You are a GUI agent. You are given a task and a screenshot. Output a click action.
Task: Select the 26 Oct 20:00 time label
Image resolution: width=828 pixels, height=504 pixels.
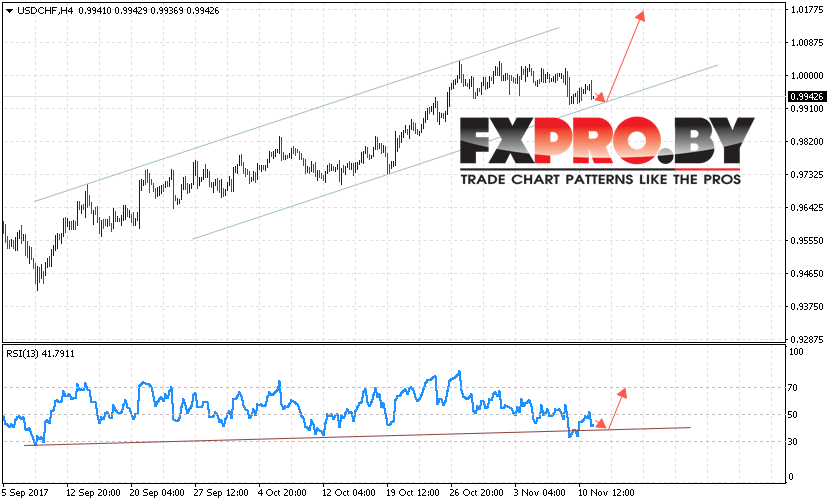click(476, 493)
